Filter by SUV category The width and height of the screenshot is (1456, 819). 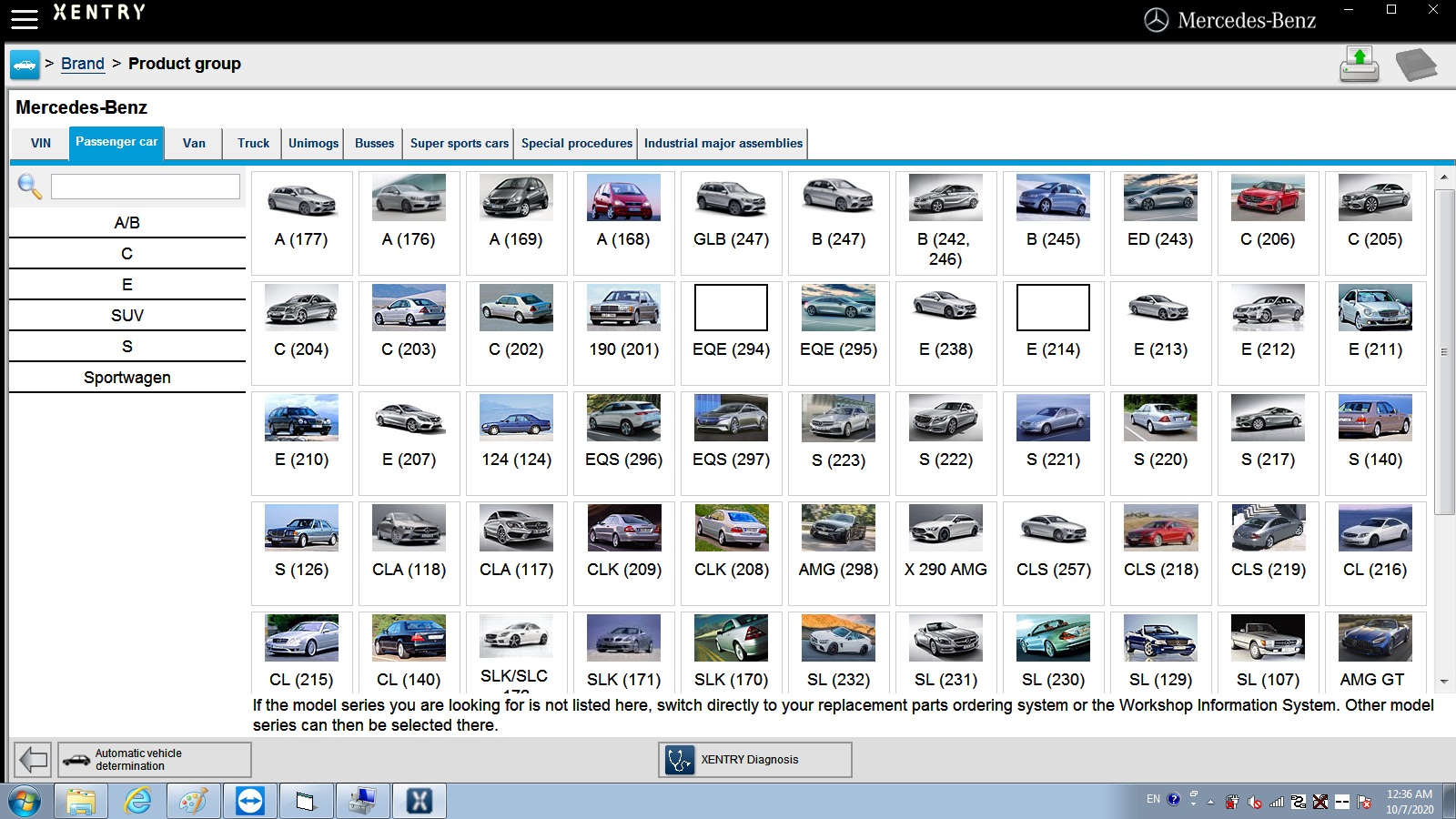pyautogui.click(x=127, y=316)
